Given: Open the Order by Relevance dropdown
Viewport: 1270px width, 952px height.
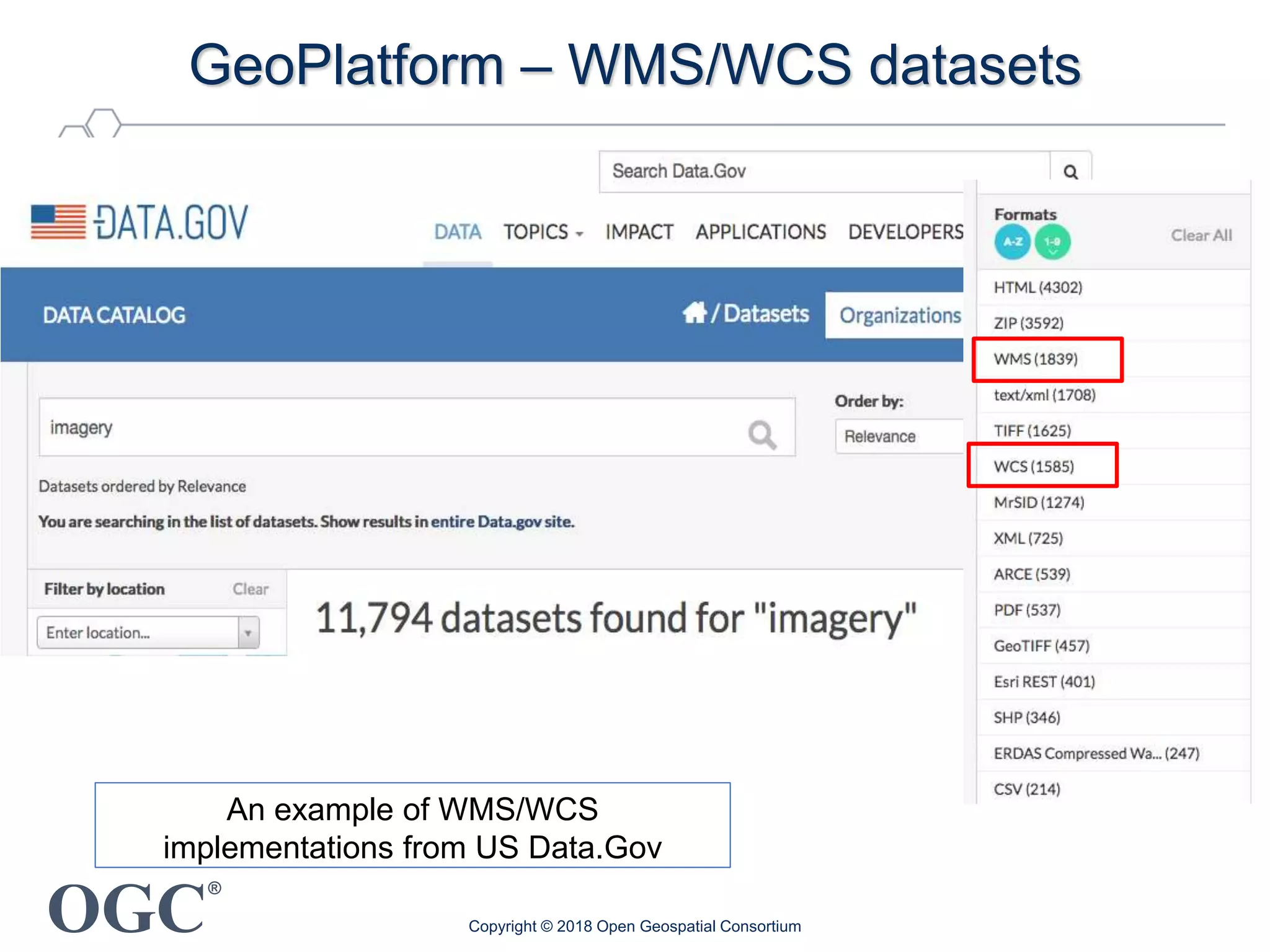Looking at the screenshot, I should 898,436.
